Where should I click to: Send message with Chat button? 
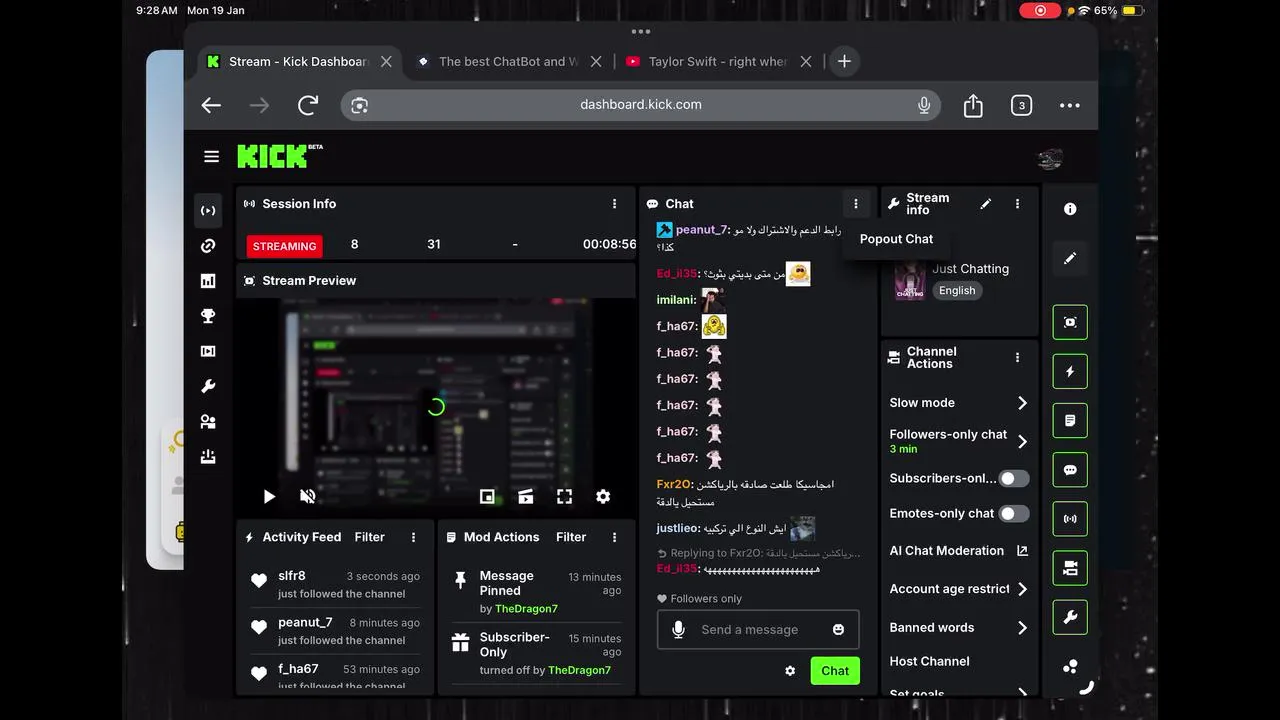coord(835,671)
